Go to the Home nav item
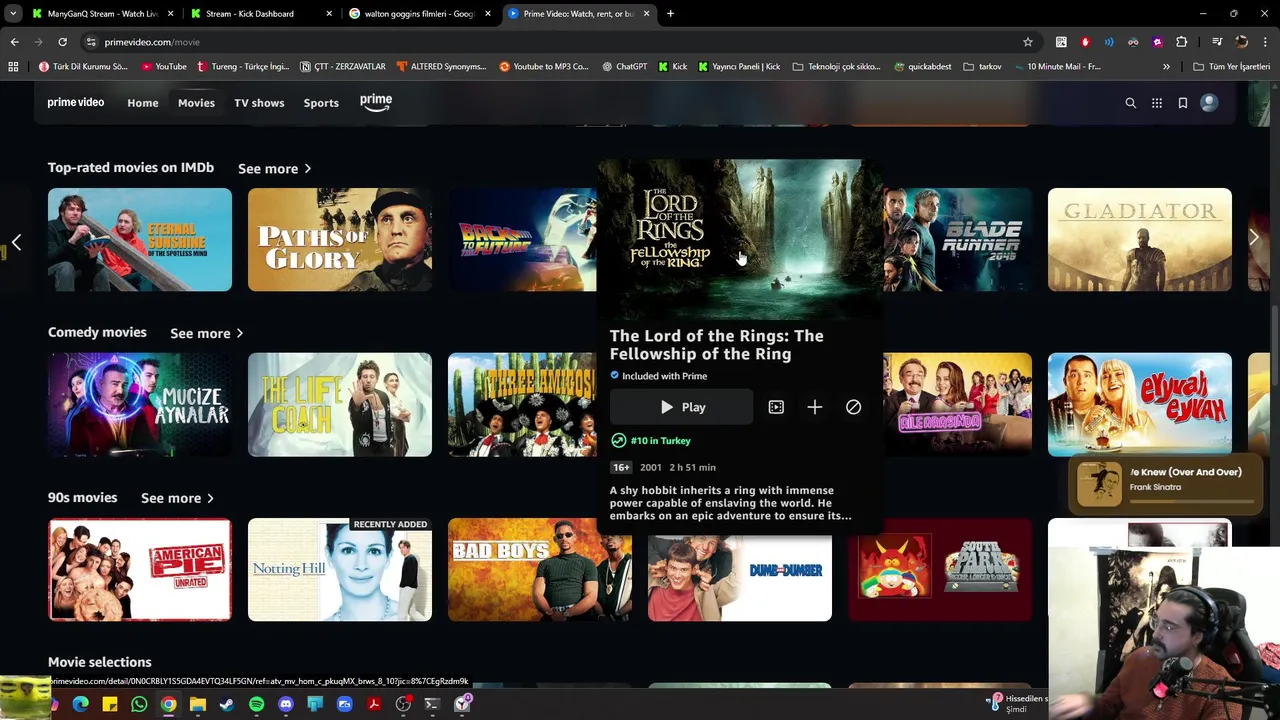This screenshot has height=720, width=1280. (143, 103)
